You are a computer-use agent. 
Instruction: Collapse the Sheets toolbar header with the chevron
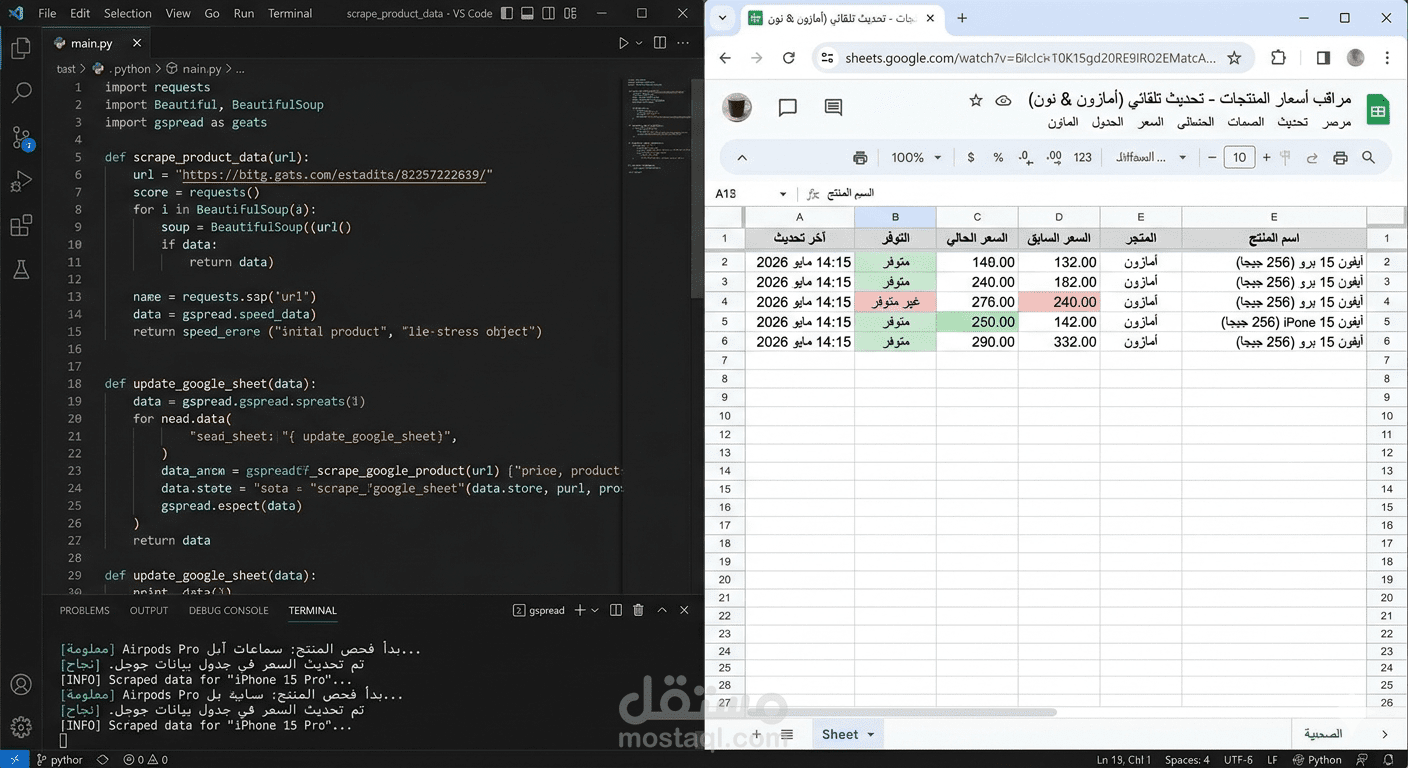click(742, 158)
